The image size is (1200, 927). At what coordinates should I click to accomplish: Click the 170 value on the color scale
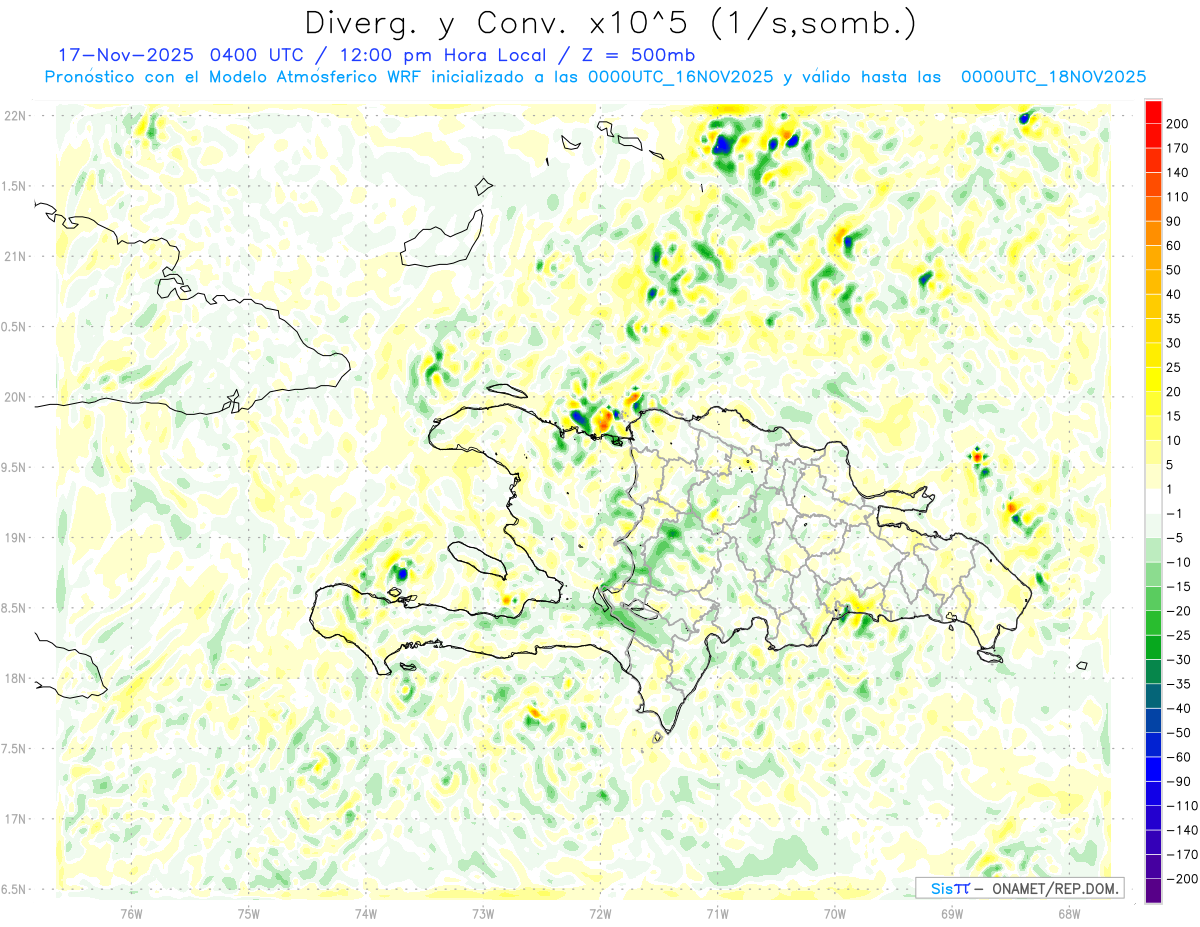point(1178,148)
